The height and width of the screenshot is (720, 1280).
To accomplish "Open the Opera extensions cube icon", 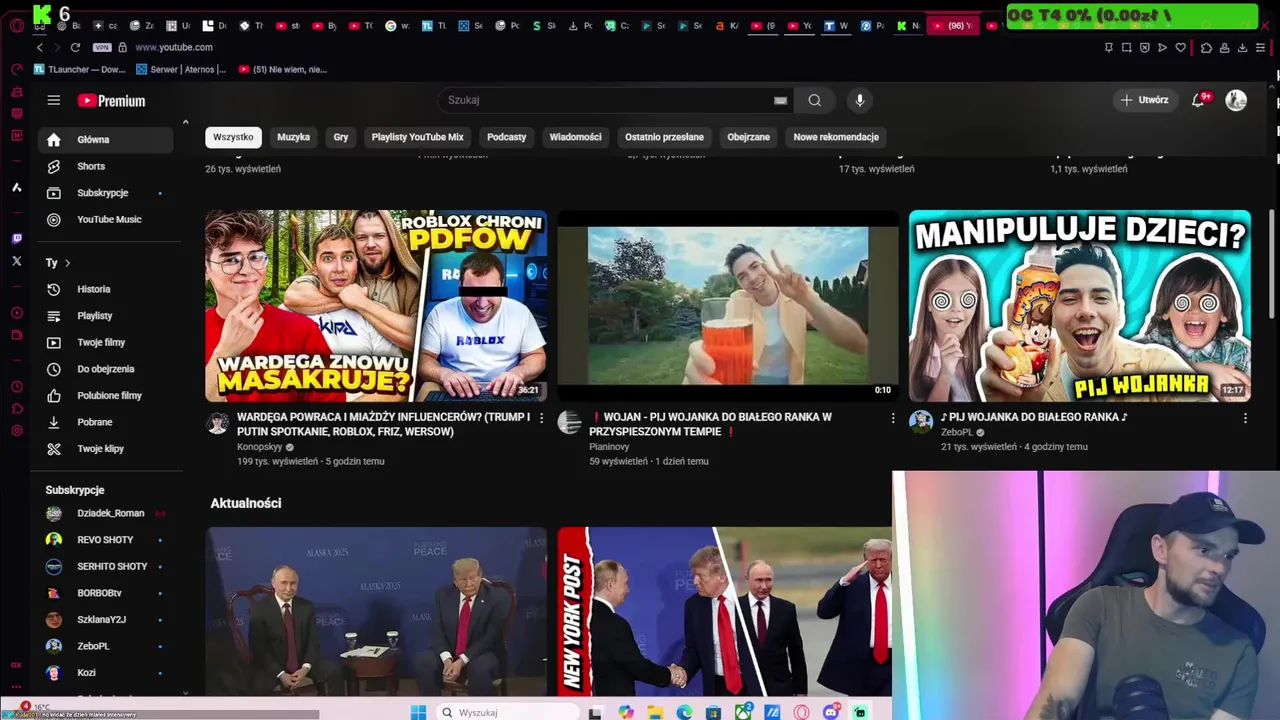I will coord(1206,47).
